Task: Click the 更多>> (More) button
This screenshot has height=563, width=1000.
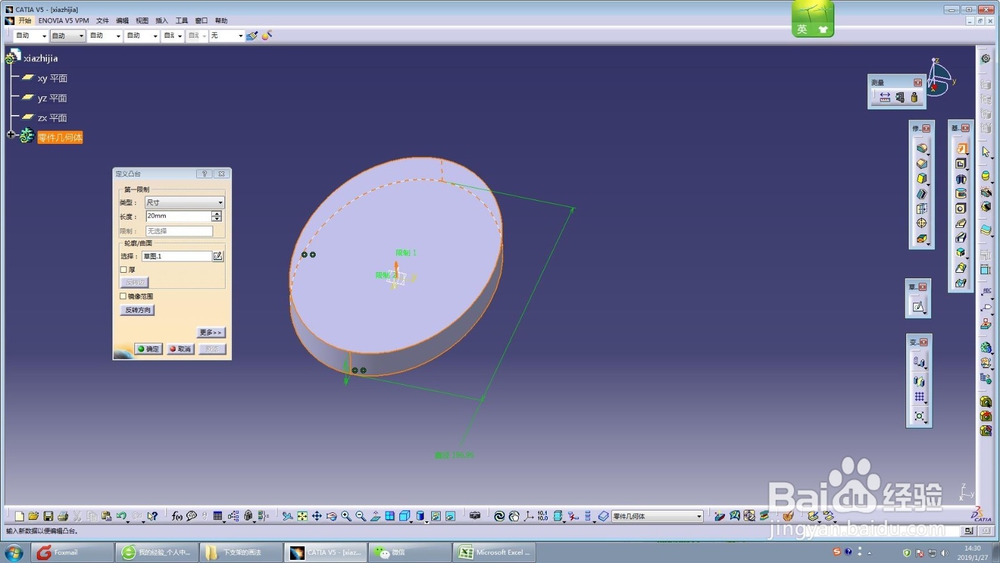Action: 211,332
